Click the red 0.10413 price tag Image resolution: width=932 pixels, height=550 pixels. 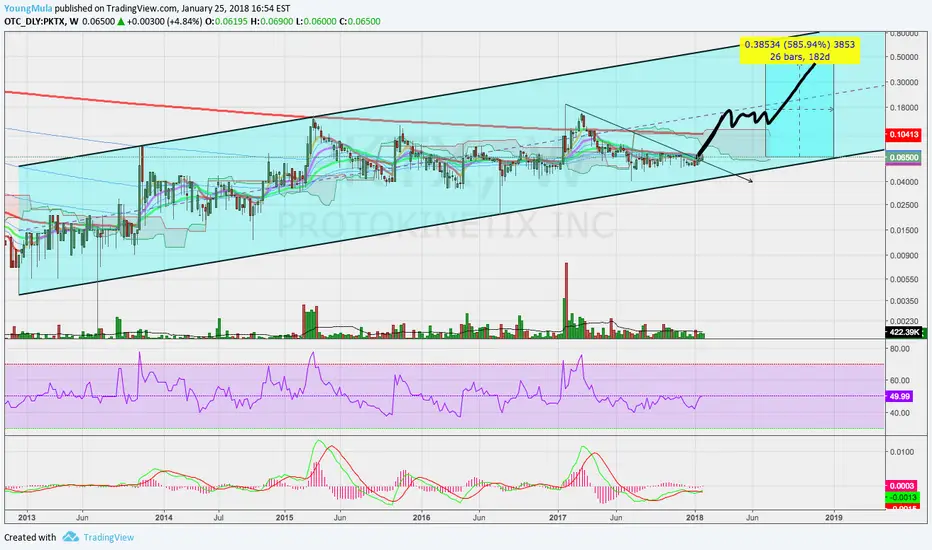point(903,135)
